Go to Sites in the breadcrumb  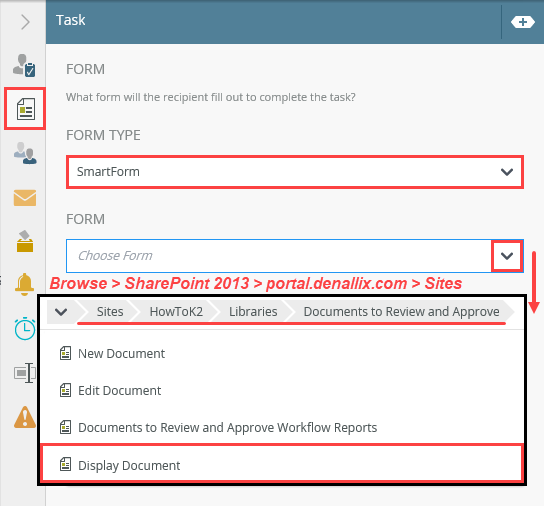(x=110, y=312)
